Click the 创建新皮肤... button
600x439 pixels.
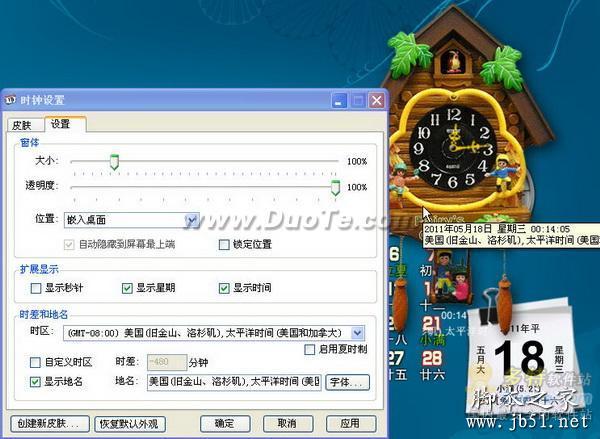49,424
